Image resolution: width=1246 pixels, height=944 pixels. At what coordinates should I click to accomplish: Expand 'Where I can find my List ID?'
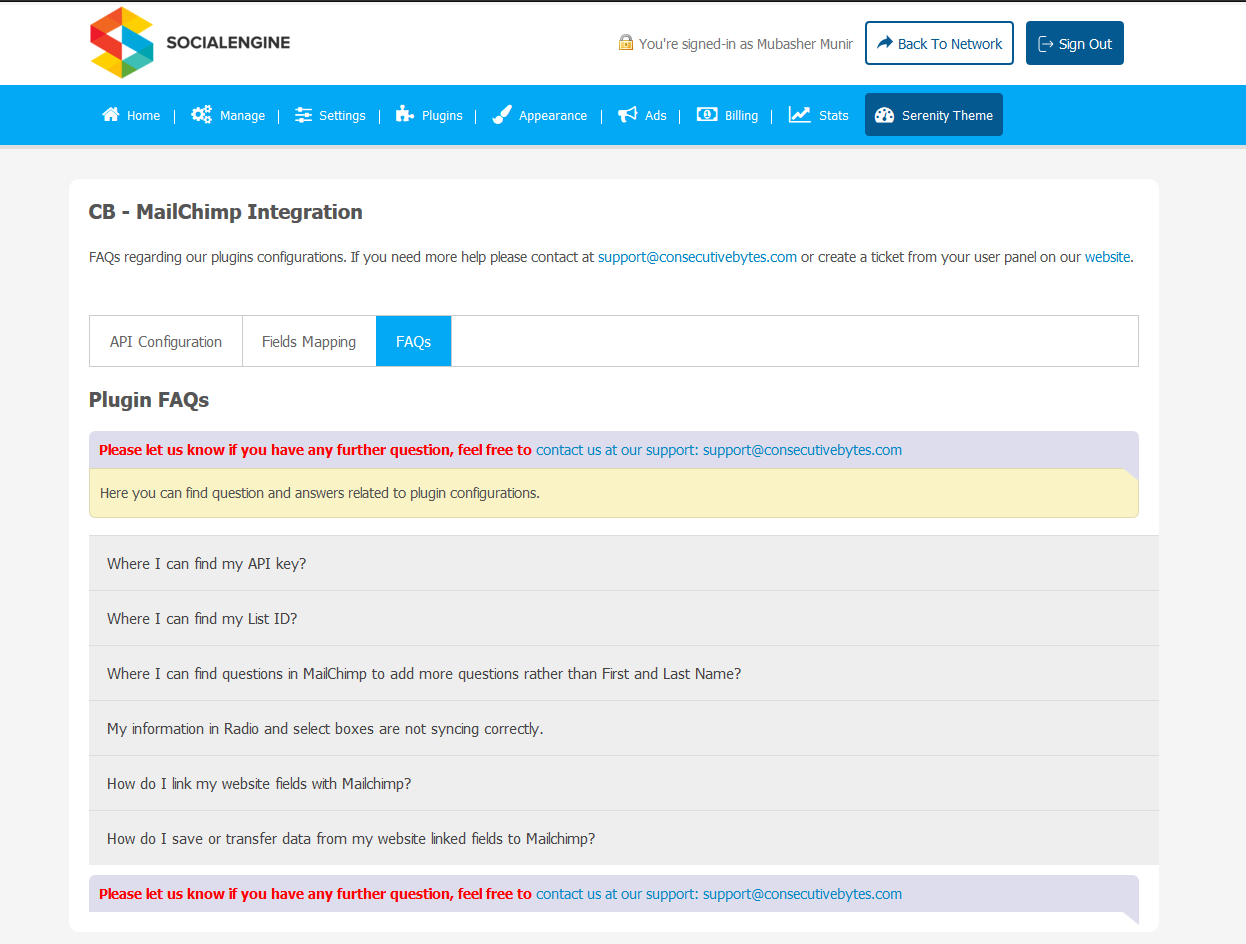pyautogui.click(x=202, y=619)
